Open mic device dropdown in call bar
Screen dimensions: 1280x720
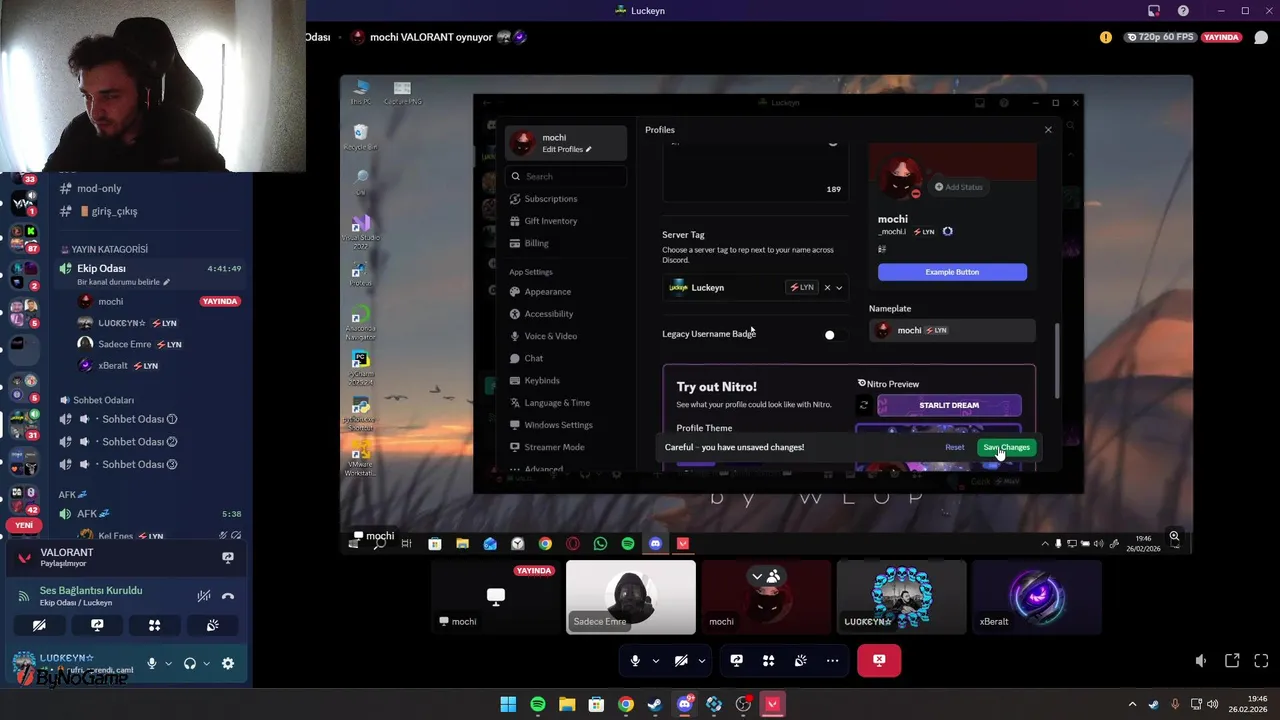click(x=656, y=660)
